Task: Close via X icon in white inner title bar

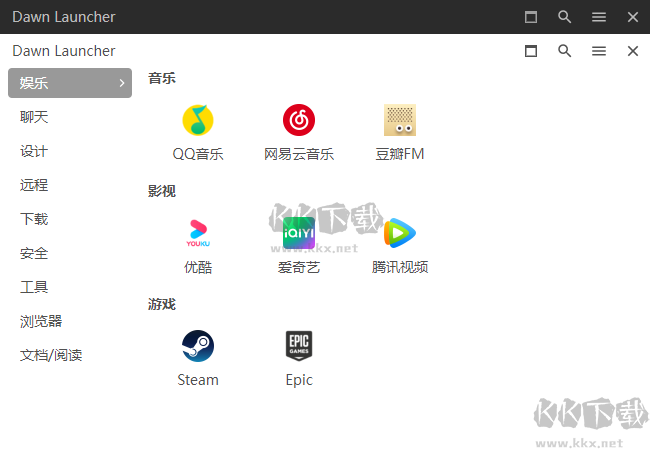Action: (633, 51)
